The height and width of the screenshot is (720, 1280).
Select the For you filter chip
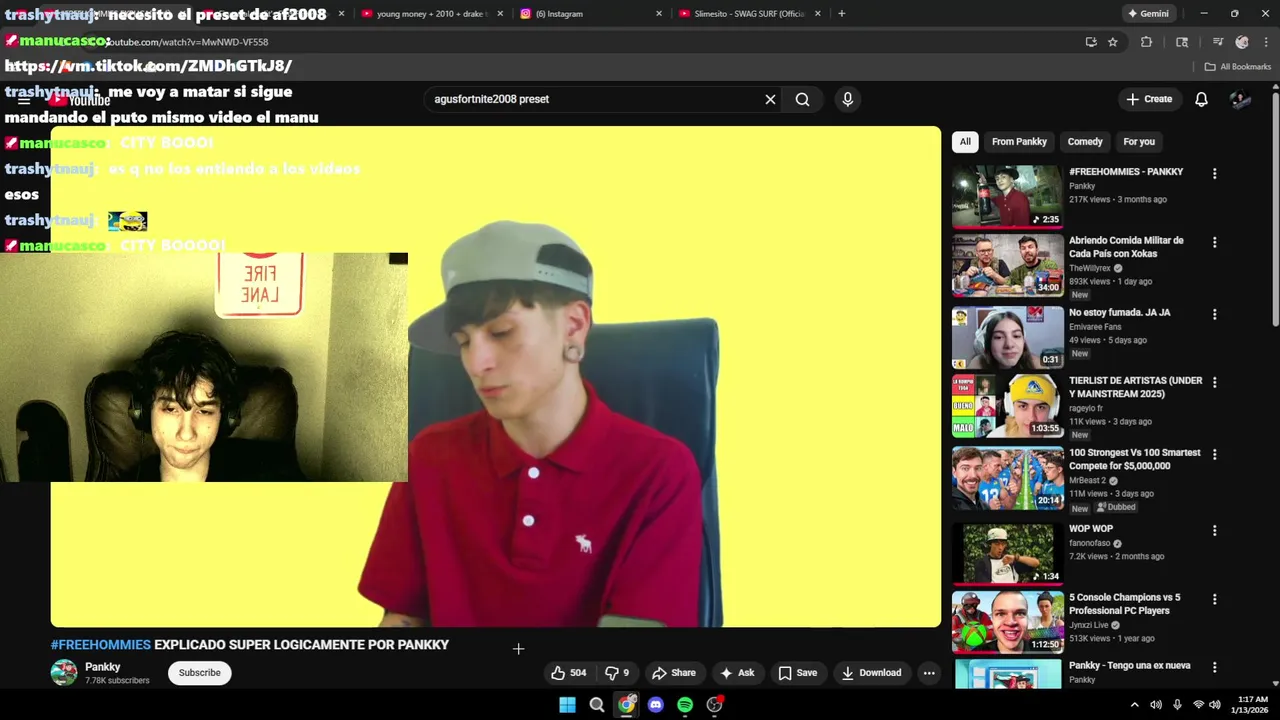(1139, 142)
